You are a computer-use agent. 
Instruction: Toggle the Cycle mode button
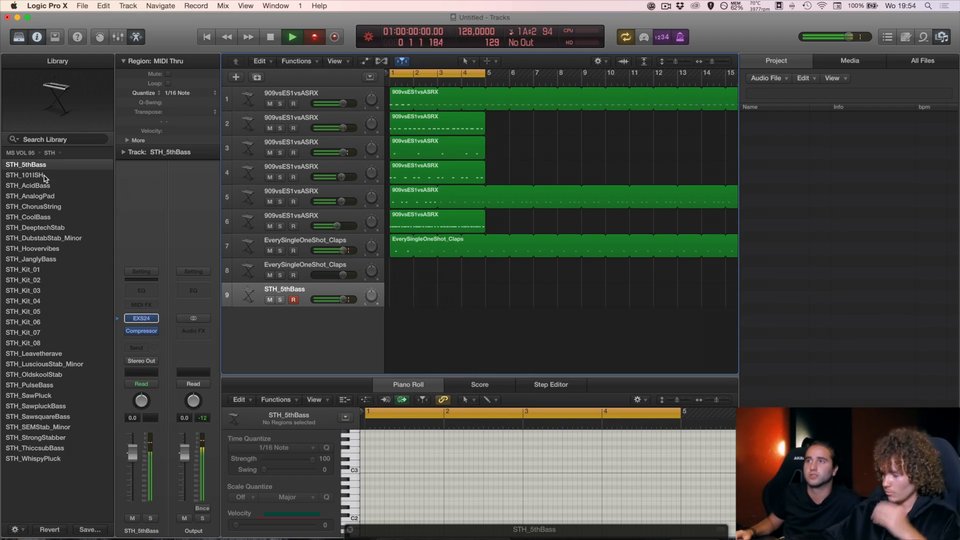coord(625,37)
